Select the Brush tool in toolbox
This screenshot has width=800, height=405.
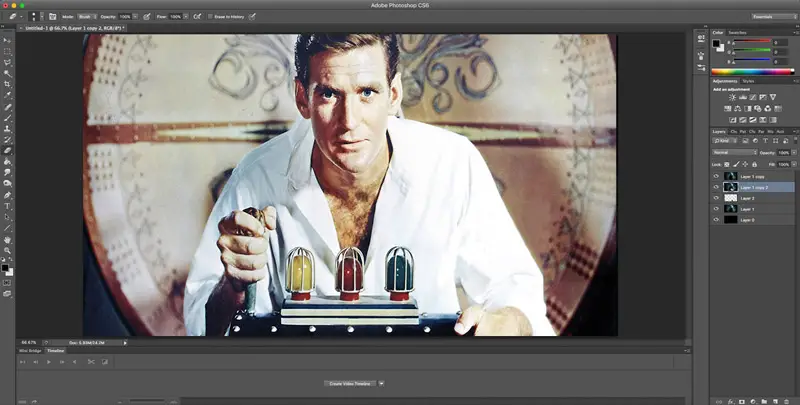7,118
